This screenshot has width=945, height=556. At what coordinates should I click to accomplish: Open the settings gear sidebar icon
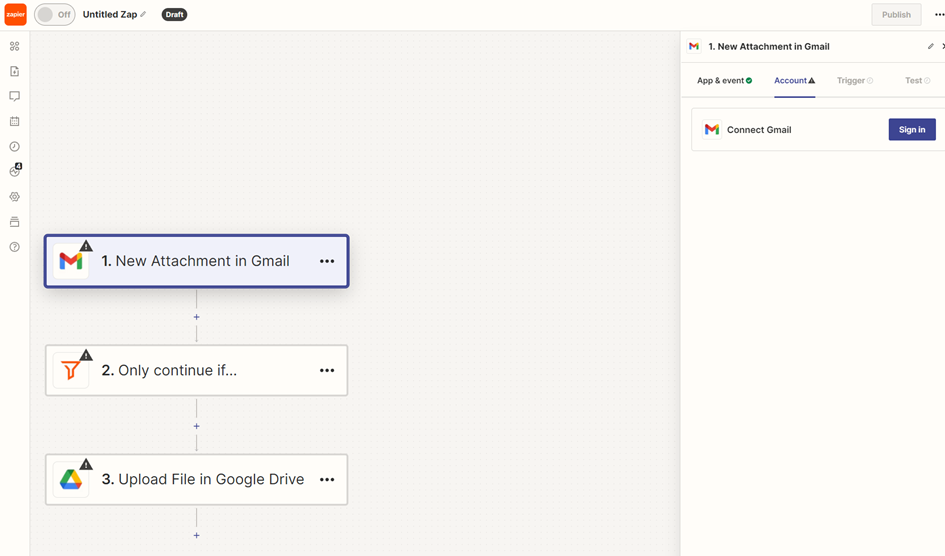(14, 196)
